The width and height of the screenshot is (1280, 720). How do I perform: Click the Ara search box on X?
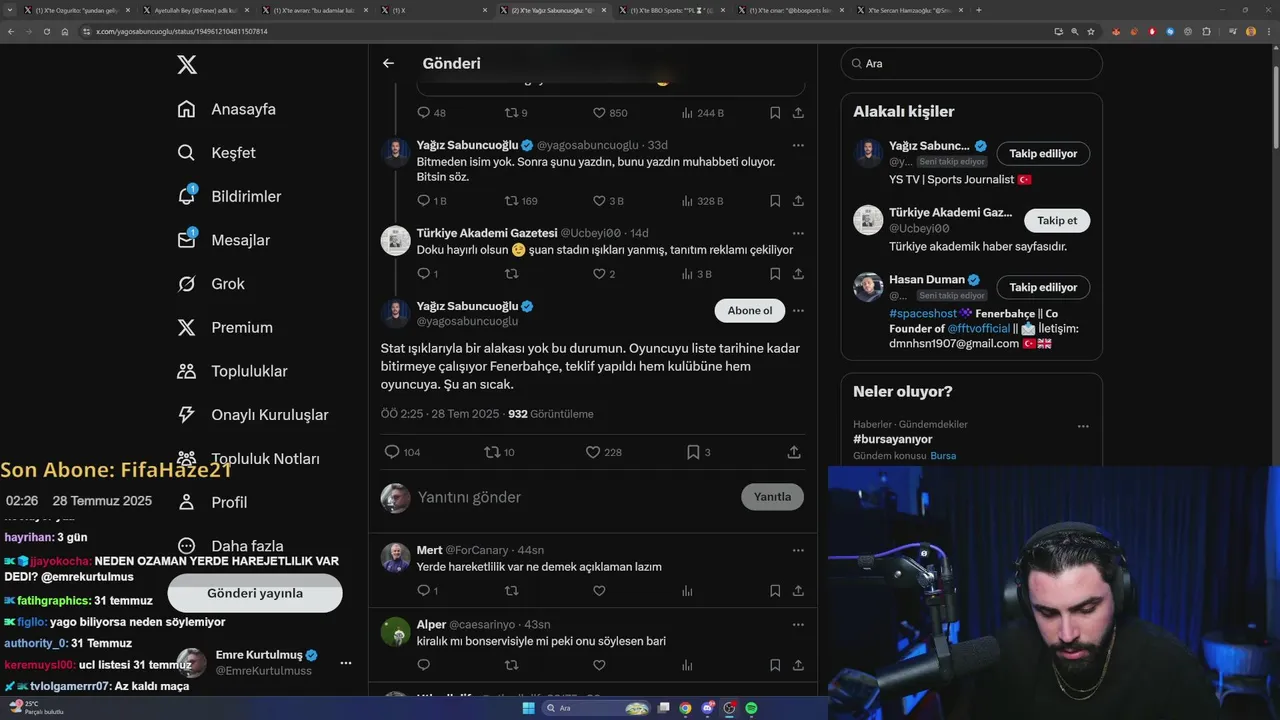971,63
